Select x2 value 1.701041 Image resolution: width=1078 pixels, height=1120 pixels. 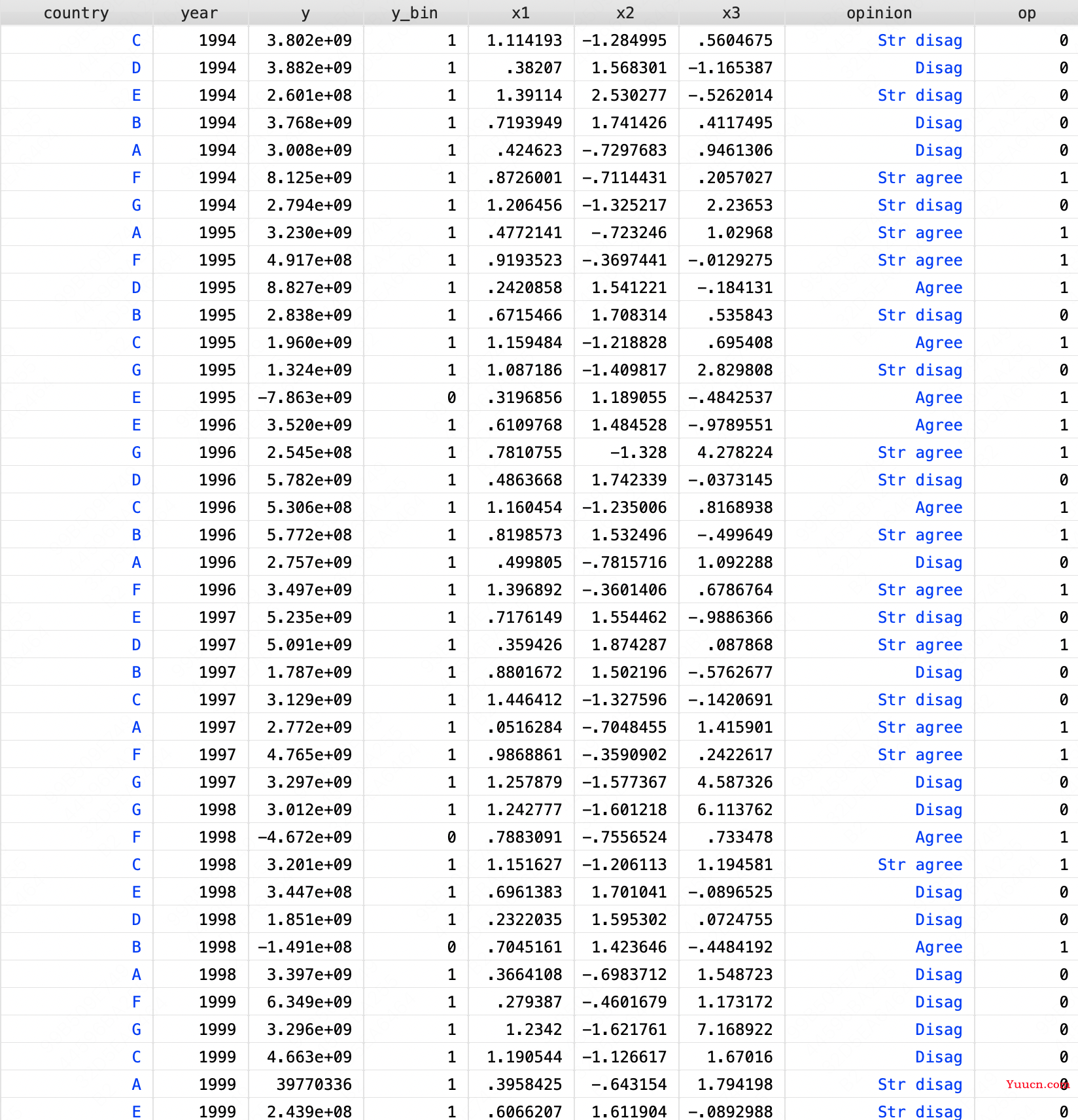point(629,892)
